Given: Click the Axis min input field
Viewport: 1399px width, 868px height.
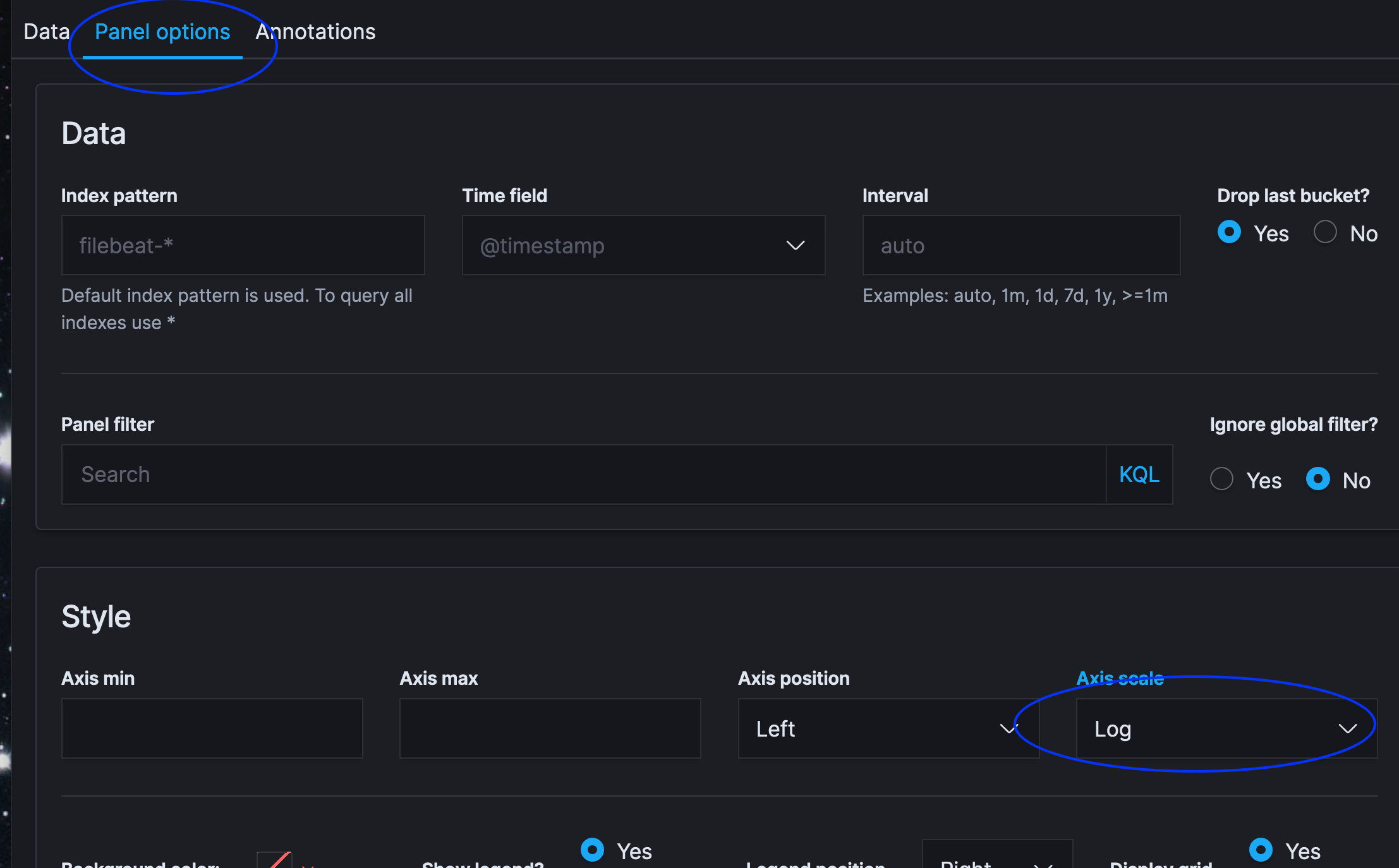Looking at the screenshot, I should [x=212, y=728].
